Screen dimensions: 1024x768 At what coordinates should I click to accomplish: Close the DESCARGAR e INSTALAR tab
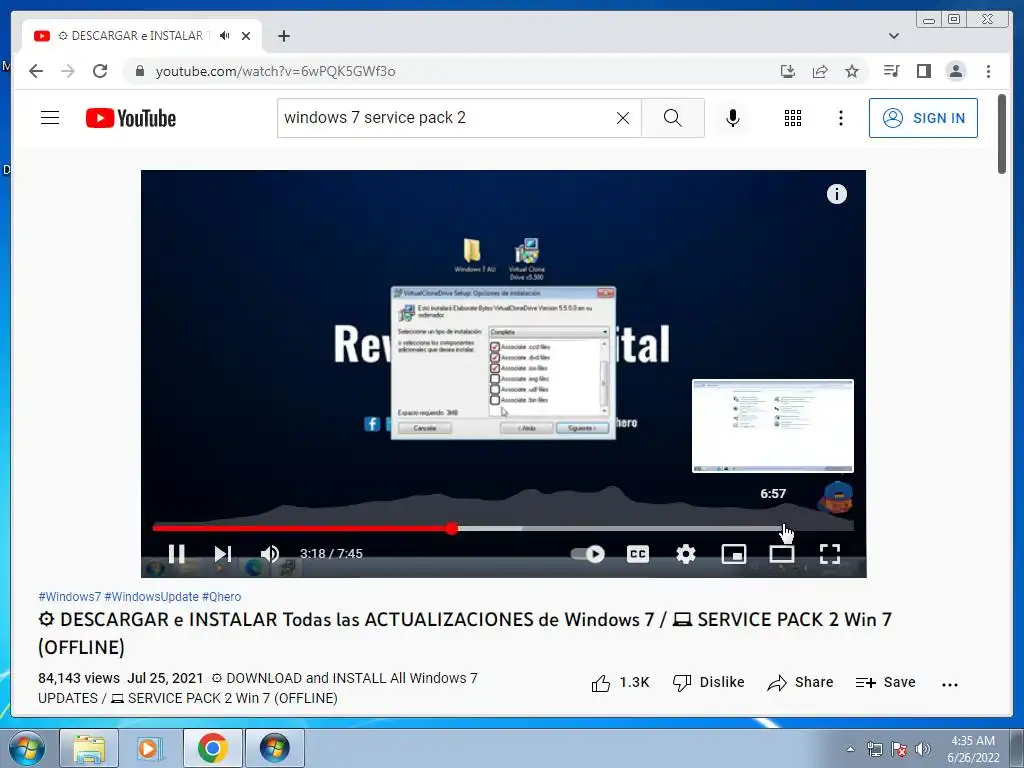[x=246, y=36]
